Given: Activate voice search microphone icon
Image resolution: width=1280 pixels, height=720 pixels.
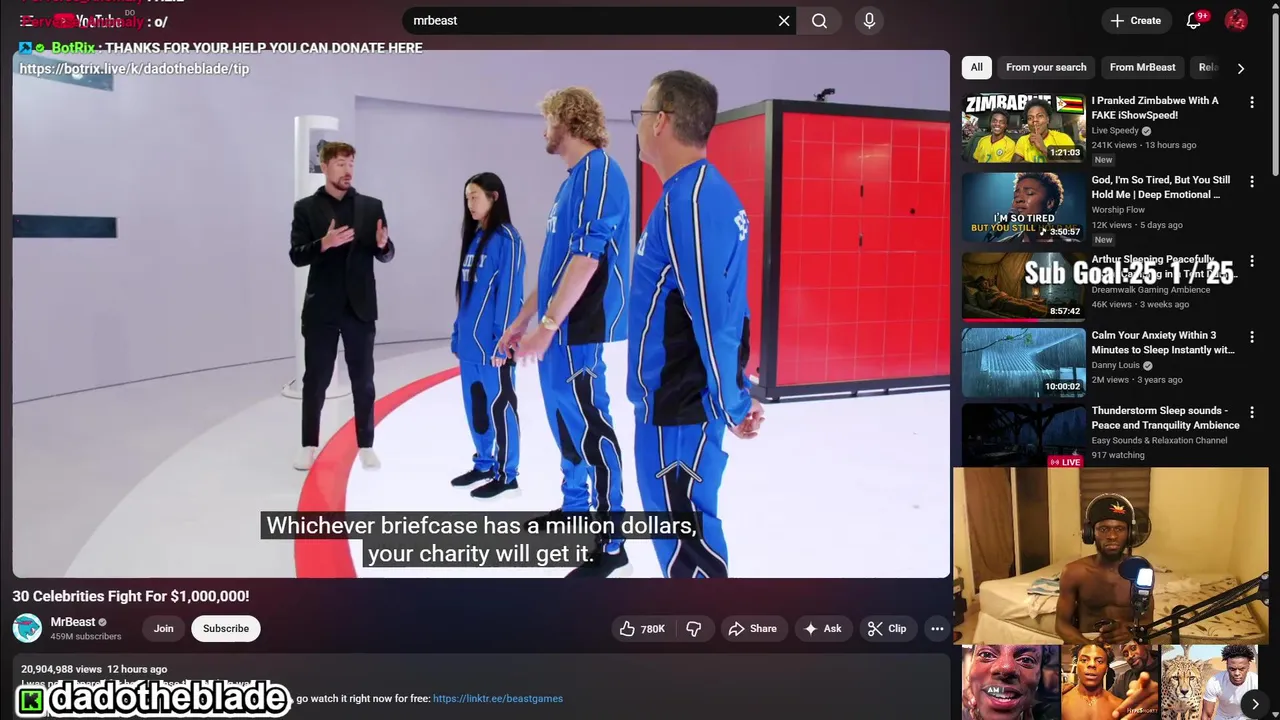Looking at the screenshot, I should tap(869, 20).
